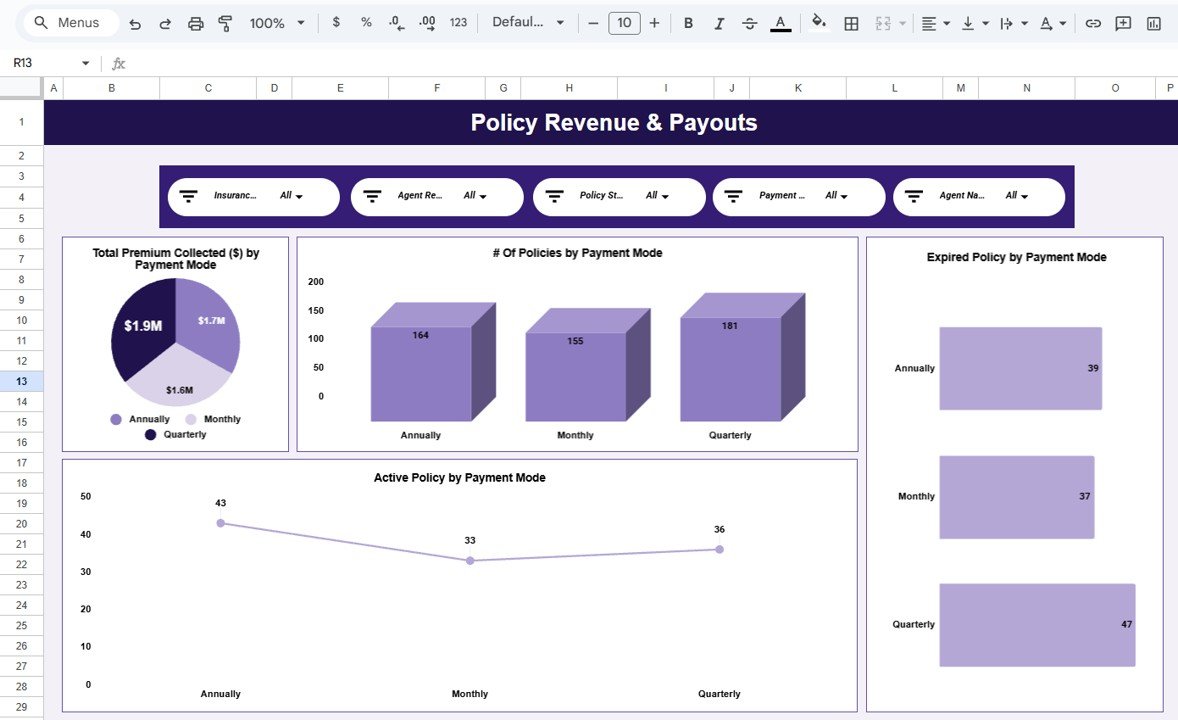The image size is (1178, 720).
Task: Open the Menus search box
Action: [x=69, y=22]
